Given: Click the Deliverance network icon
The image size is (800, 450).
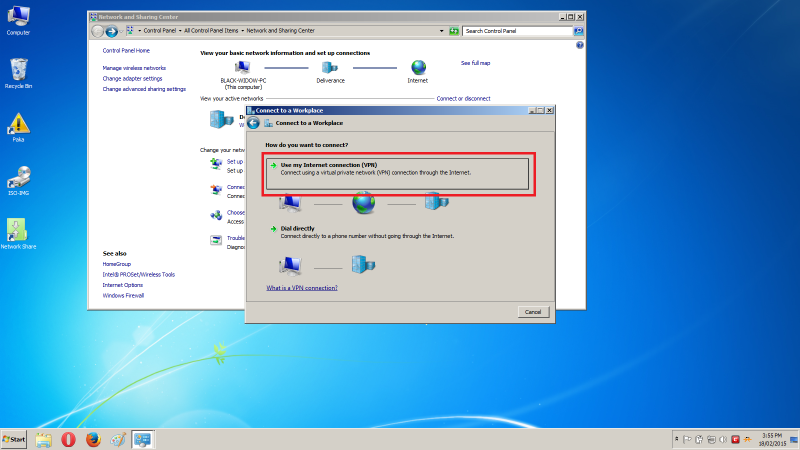Looking at the screenshot, I should (x=330, y=67).
